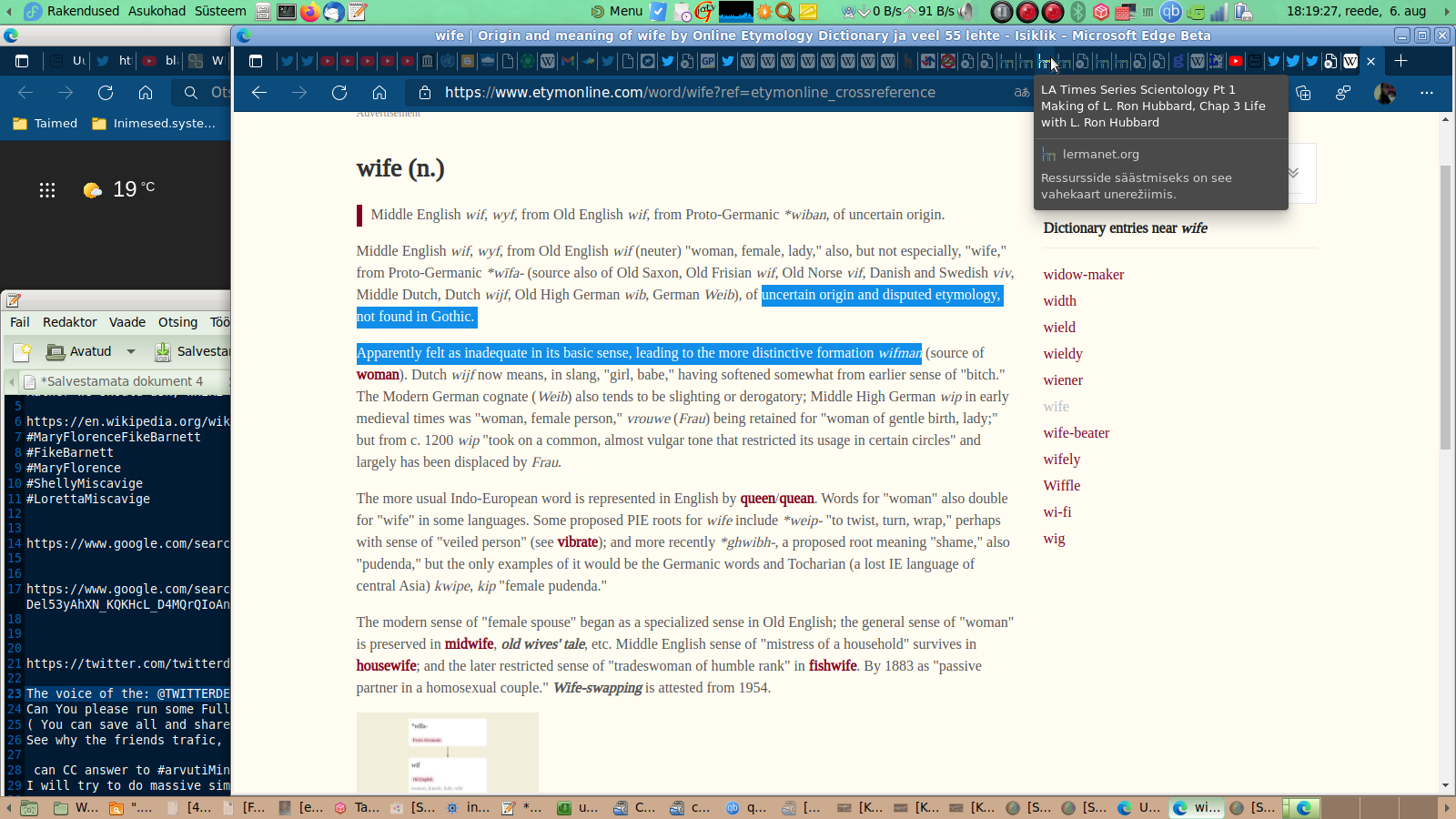Open nearby entry 'wife-beater'
Viewport: 1456px width, 819px height.
tap(1077, 433)
